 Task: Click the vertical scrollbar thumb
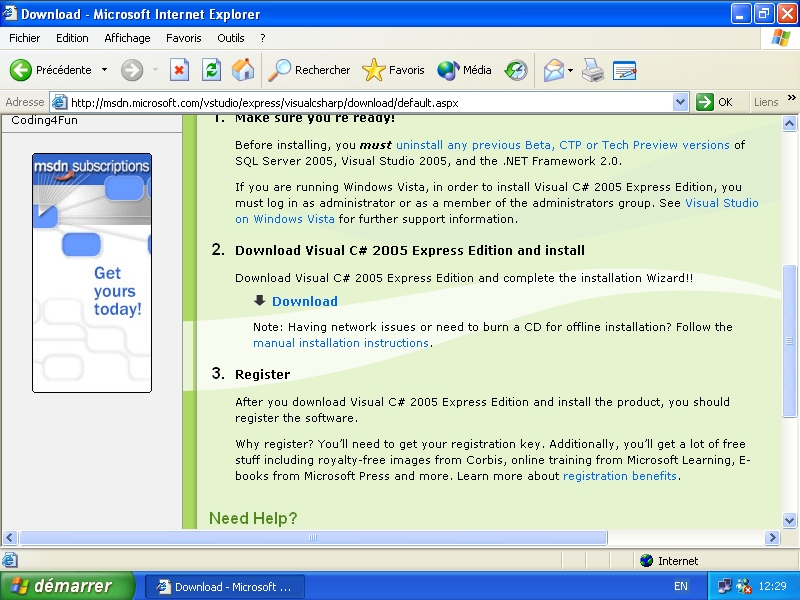[789, 341]
